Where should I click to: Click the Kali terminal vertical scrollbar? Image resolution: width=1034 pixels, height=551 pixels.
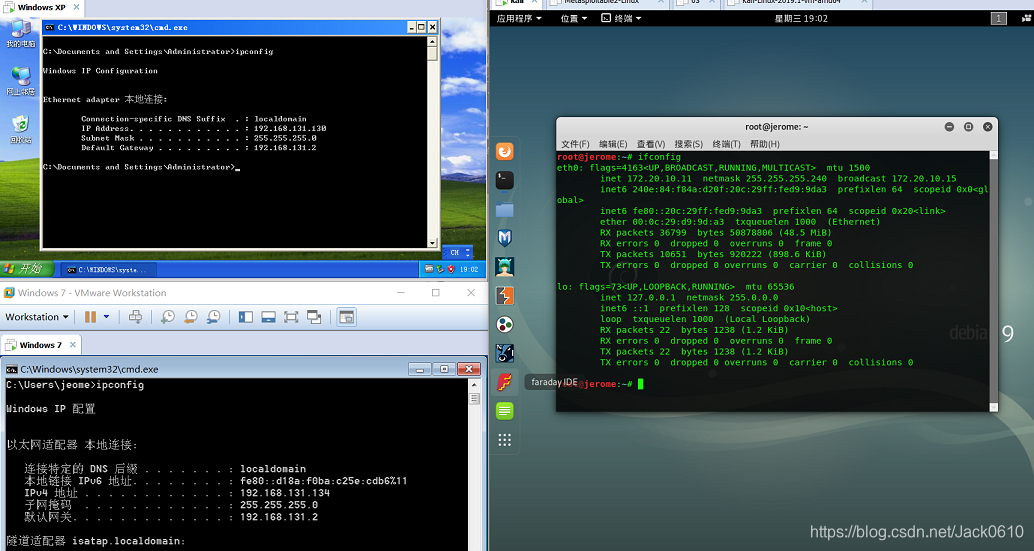pos(994,279)
